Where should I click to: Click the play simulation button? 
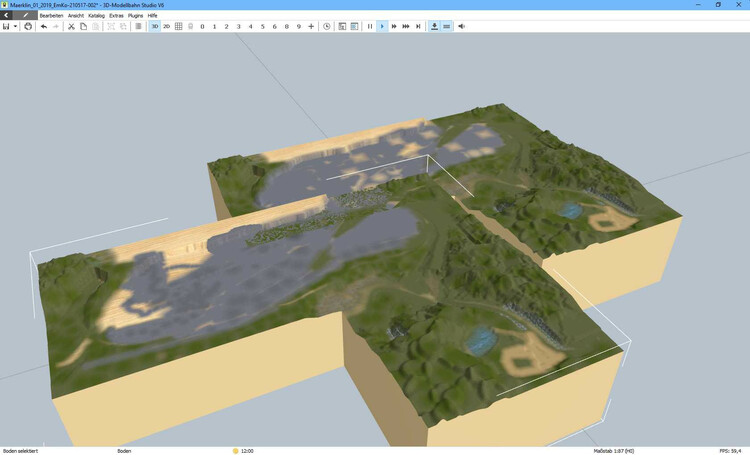pyautogui.click(x=382, y=26)
